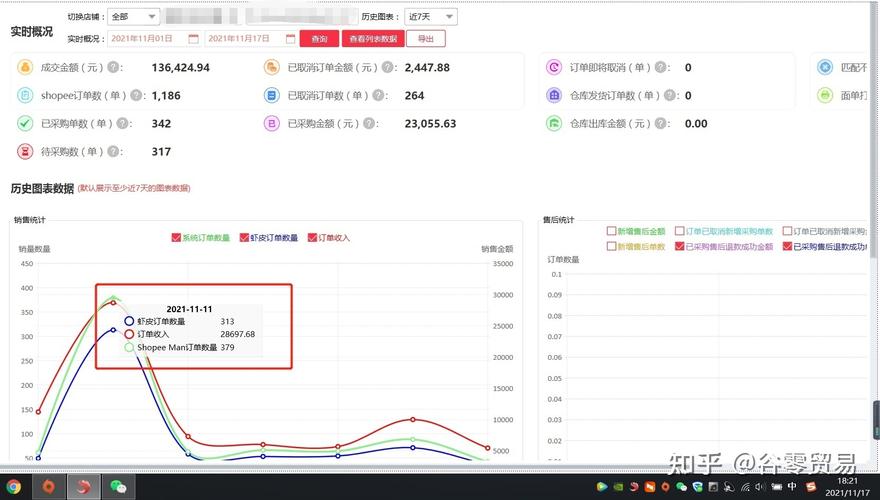Image resolution: width=880 pixels, height=500 pixels.
Task: Enable 新增售后单数 checkbox
Action: [612, 246]
